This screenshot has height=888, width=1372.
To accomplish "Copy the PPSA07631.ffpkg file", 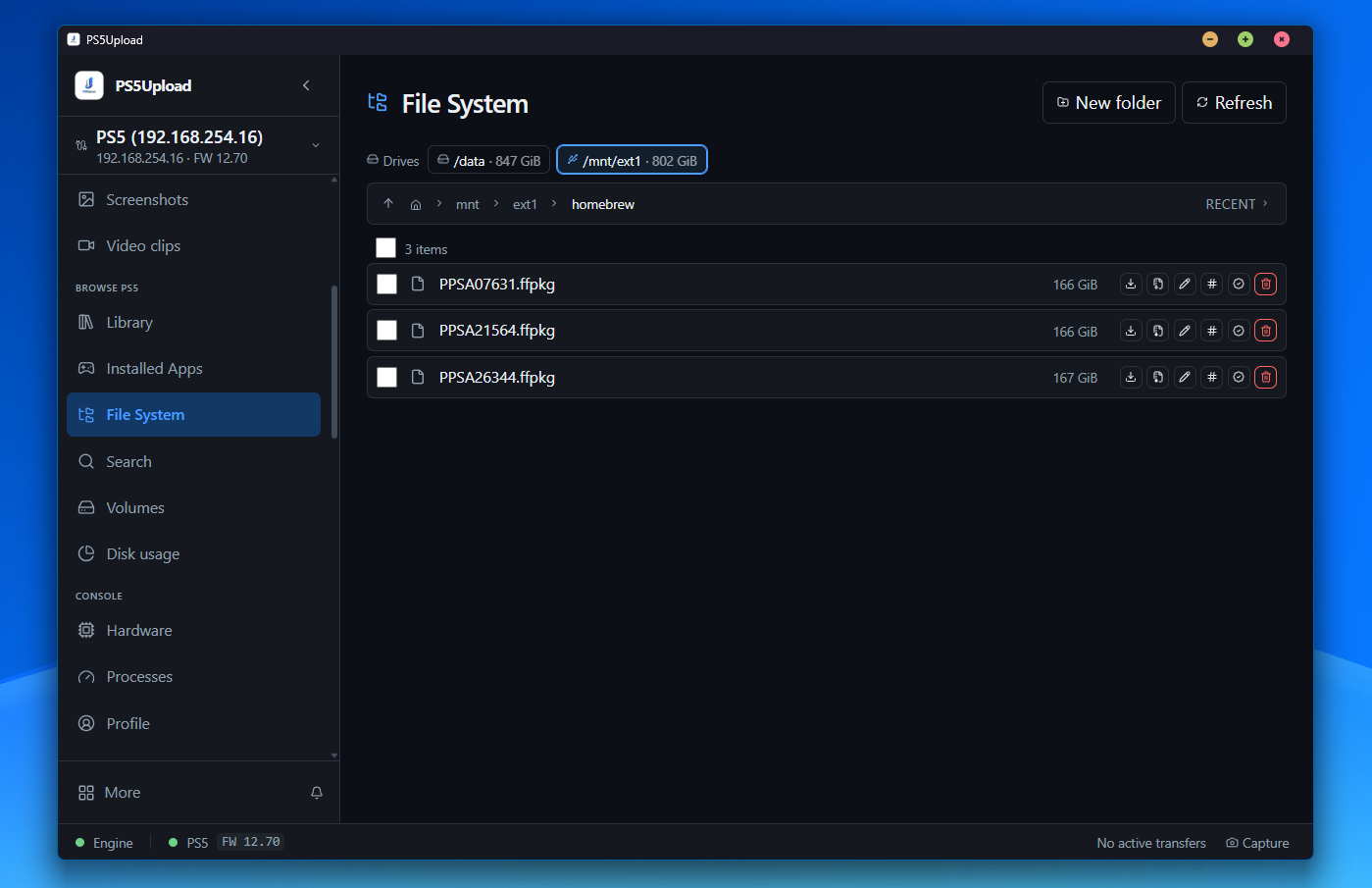I will coord(1158,285).
